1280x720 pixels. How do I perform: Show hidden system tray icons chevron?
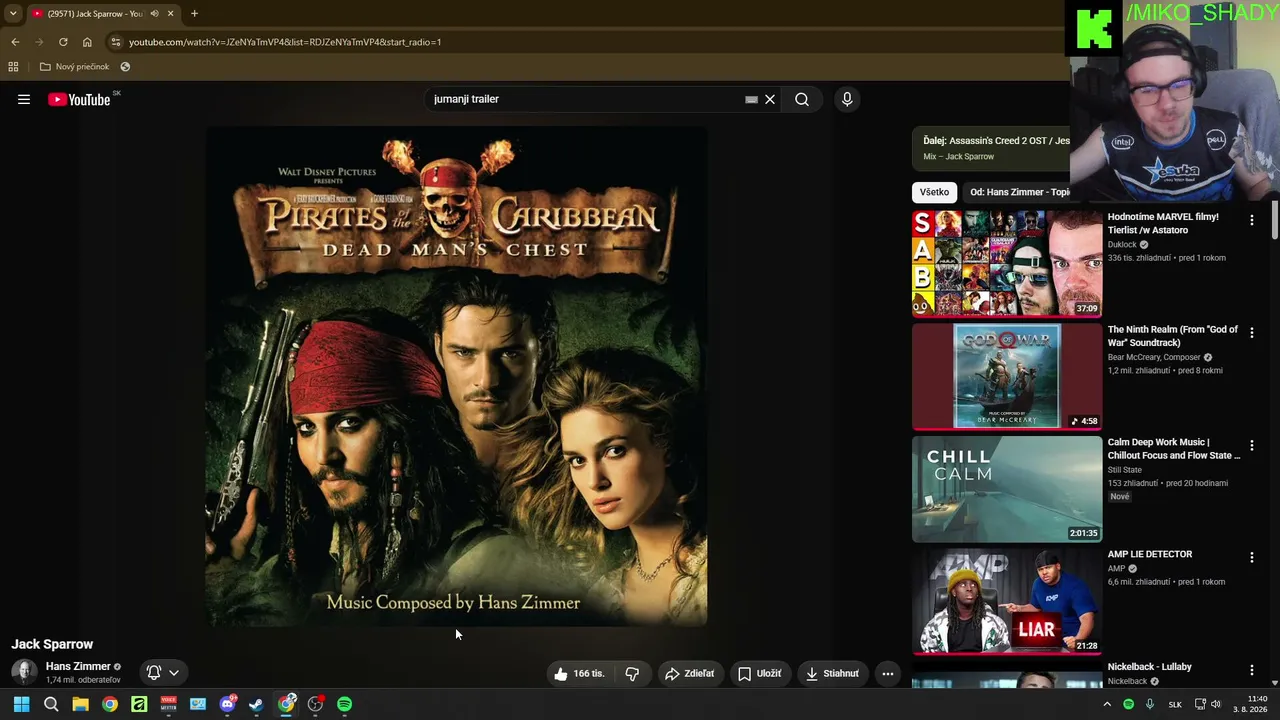point(1107,704)
